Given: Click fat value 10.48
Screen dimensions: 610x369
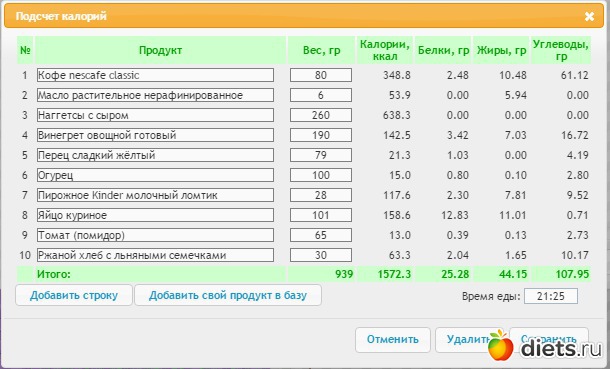Looking at the screenshot, I should 513,75.
